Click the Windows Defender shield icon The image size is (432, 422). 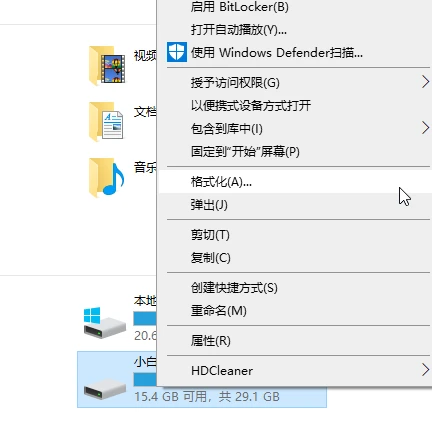[x=177, y=52]
